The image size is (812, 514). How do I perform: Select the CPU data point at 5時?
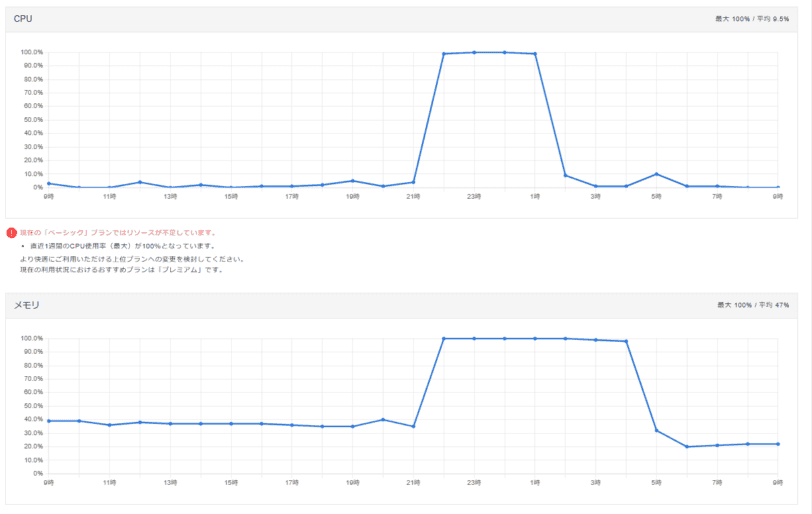pyautogui.click(x=656, y=174)
